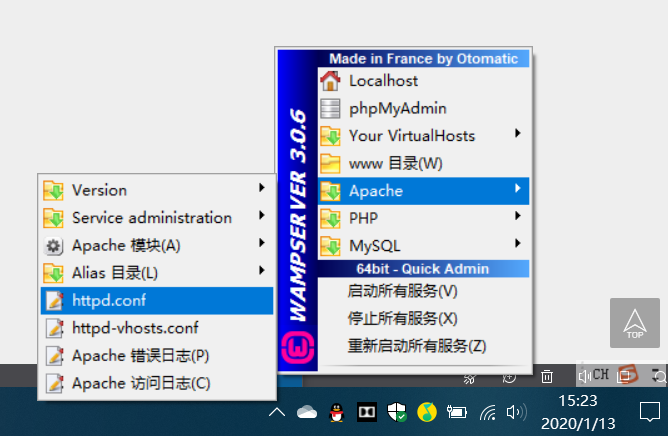Expand the Your VirtualHosts submenu arrow
Viewport: 668px width, 436px height.
tap(518, 133)
